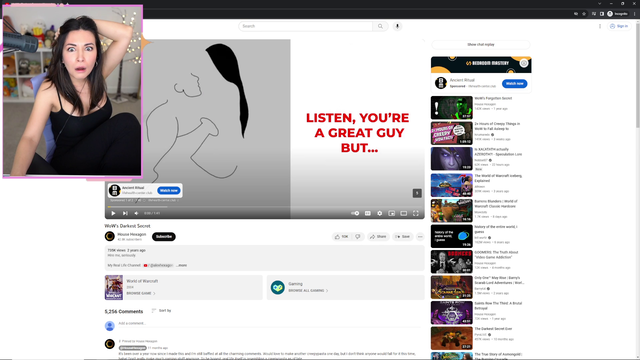This screenshot has width=640, height=360.
Task: Play the video with the play button
Action: pos(113,213)
